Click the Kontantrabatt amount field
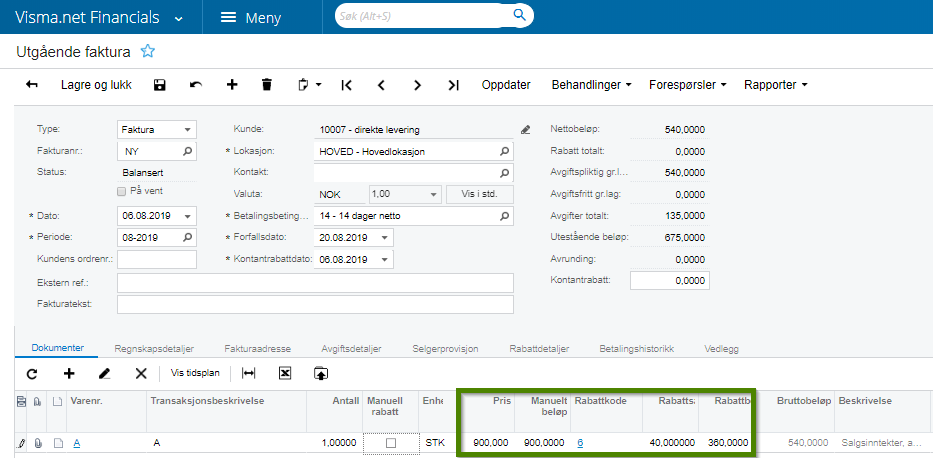 670,281
